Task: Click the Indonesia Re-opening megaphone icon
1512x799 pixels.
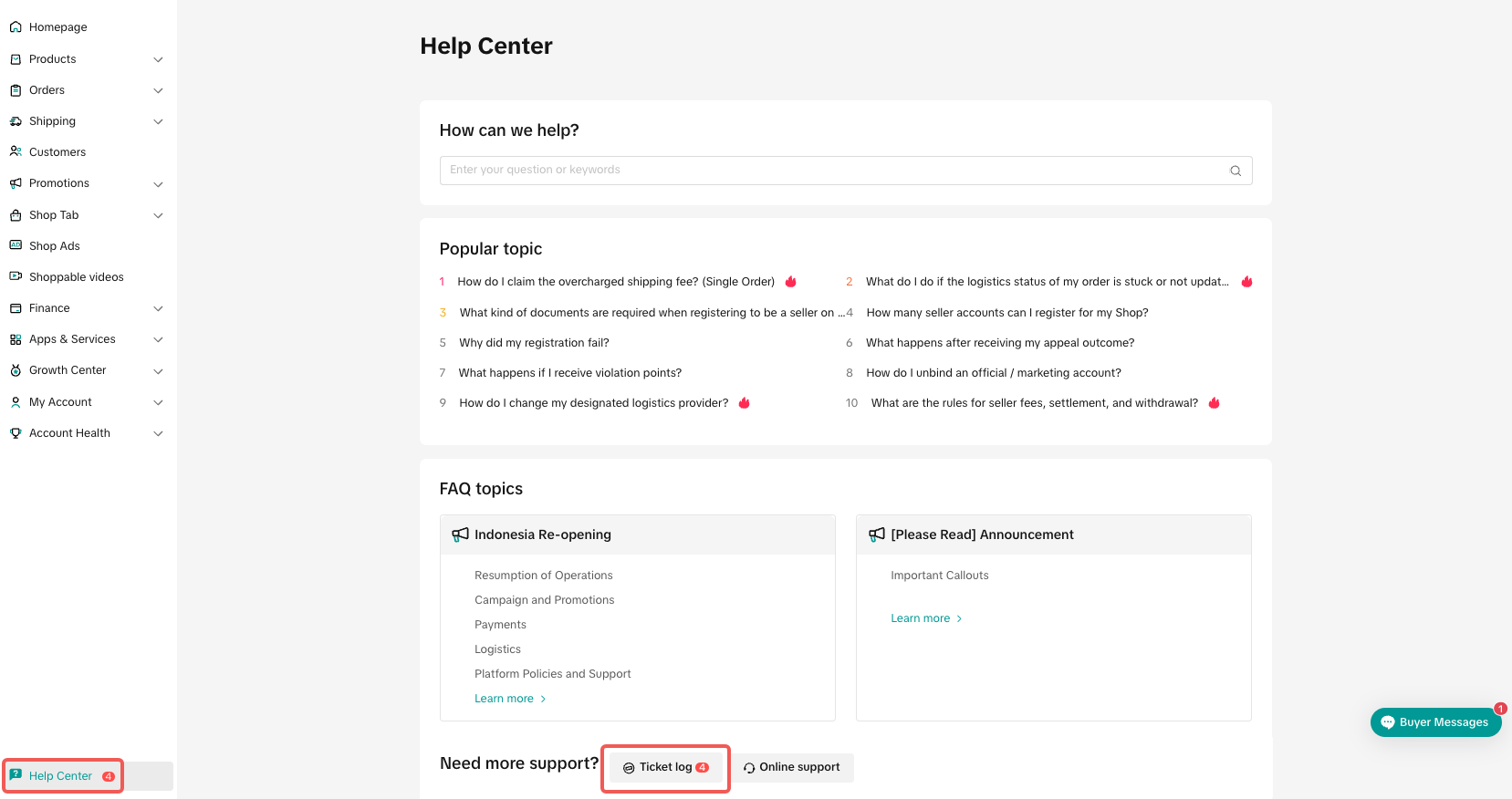Action: (460, 534)
